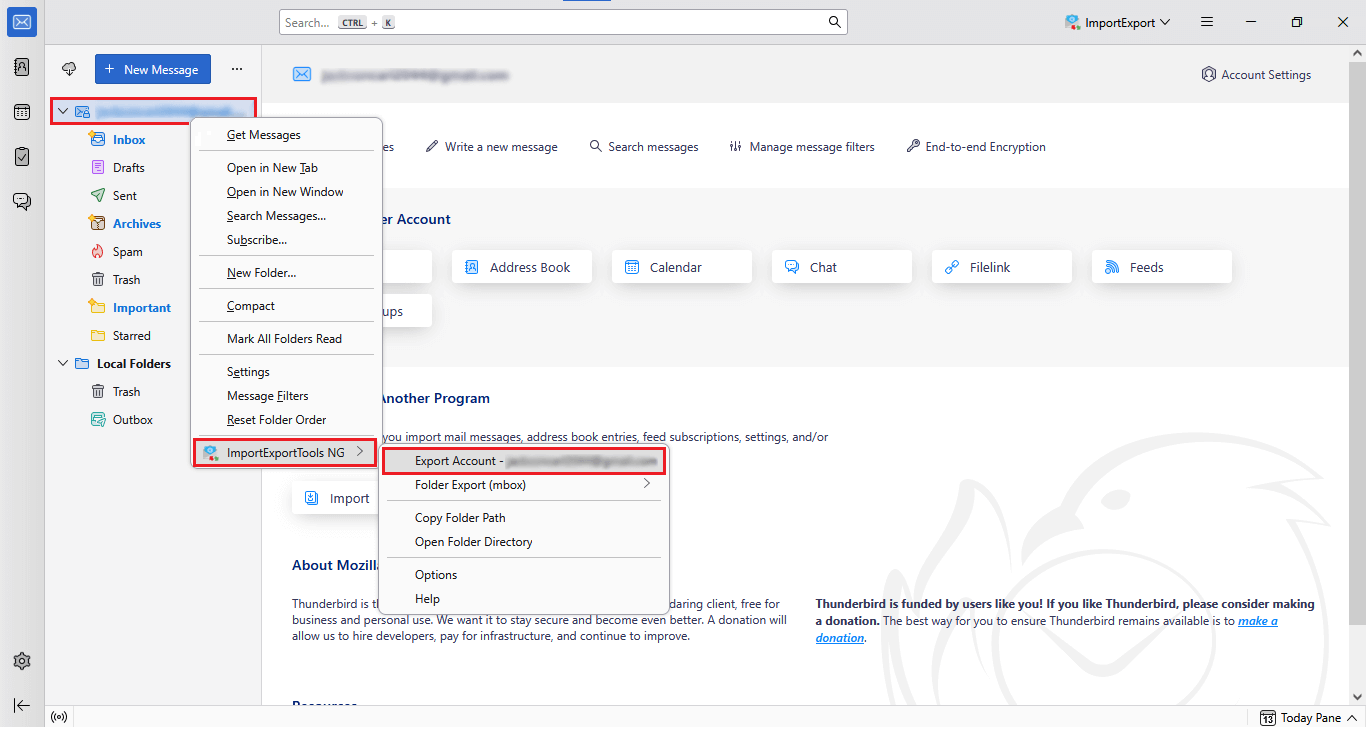Screen dimensions: 1366x729
Task: Open the Chat space icon
Action: [x=21, y=201]
